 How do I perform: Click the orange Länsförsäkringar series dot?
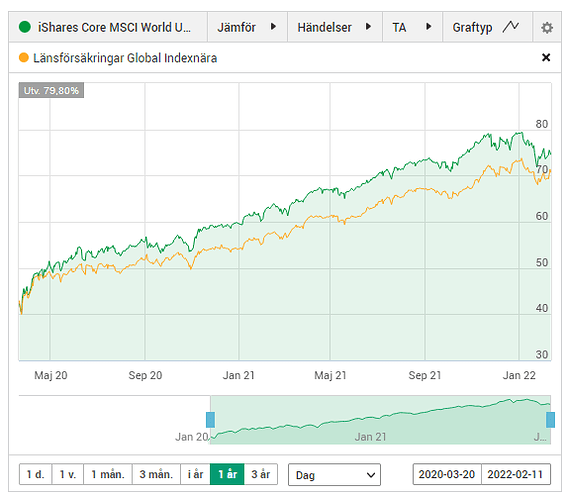(x=24, y=57)
